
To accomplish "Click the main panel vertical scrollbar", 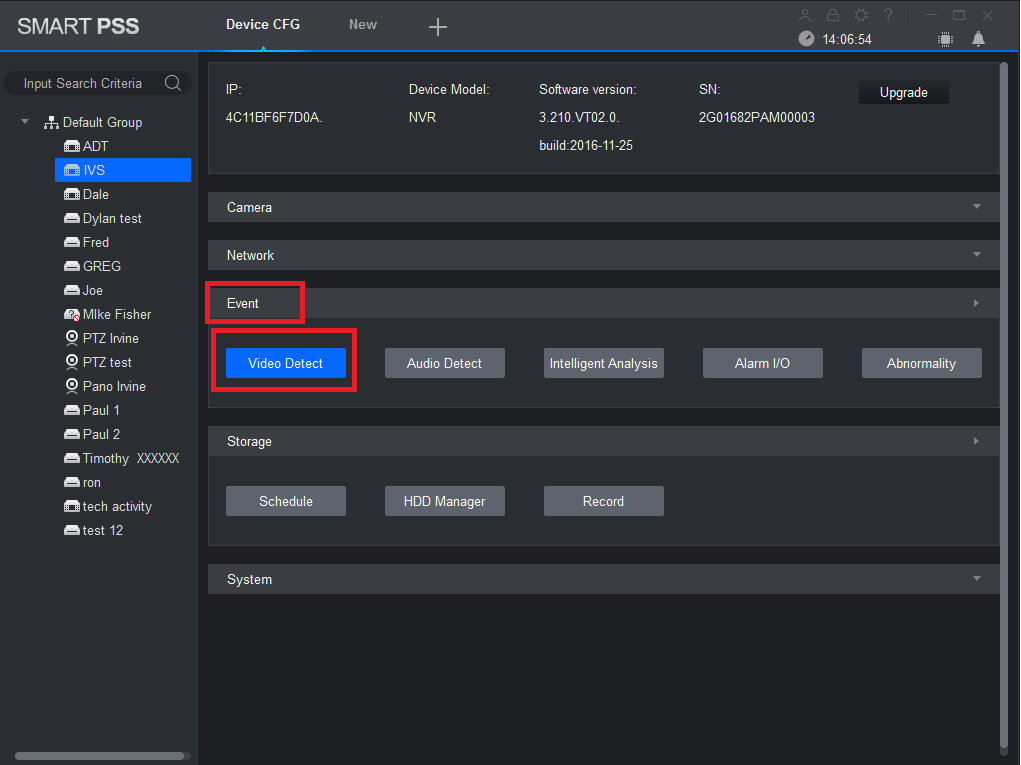I will [1004, 404].
